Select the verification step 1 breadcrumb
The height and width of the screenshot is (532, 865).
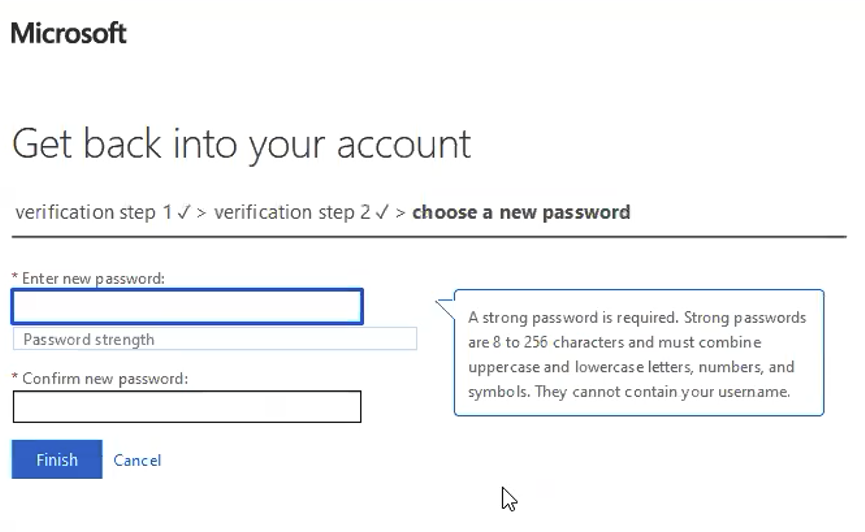tap(94, 212)
